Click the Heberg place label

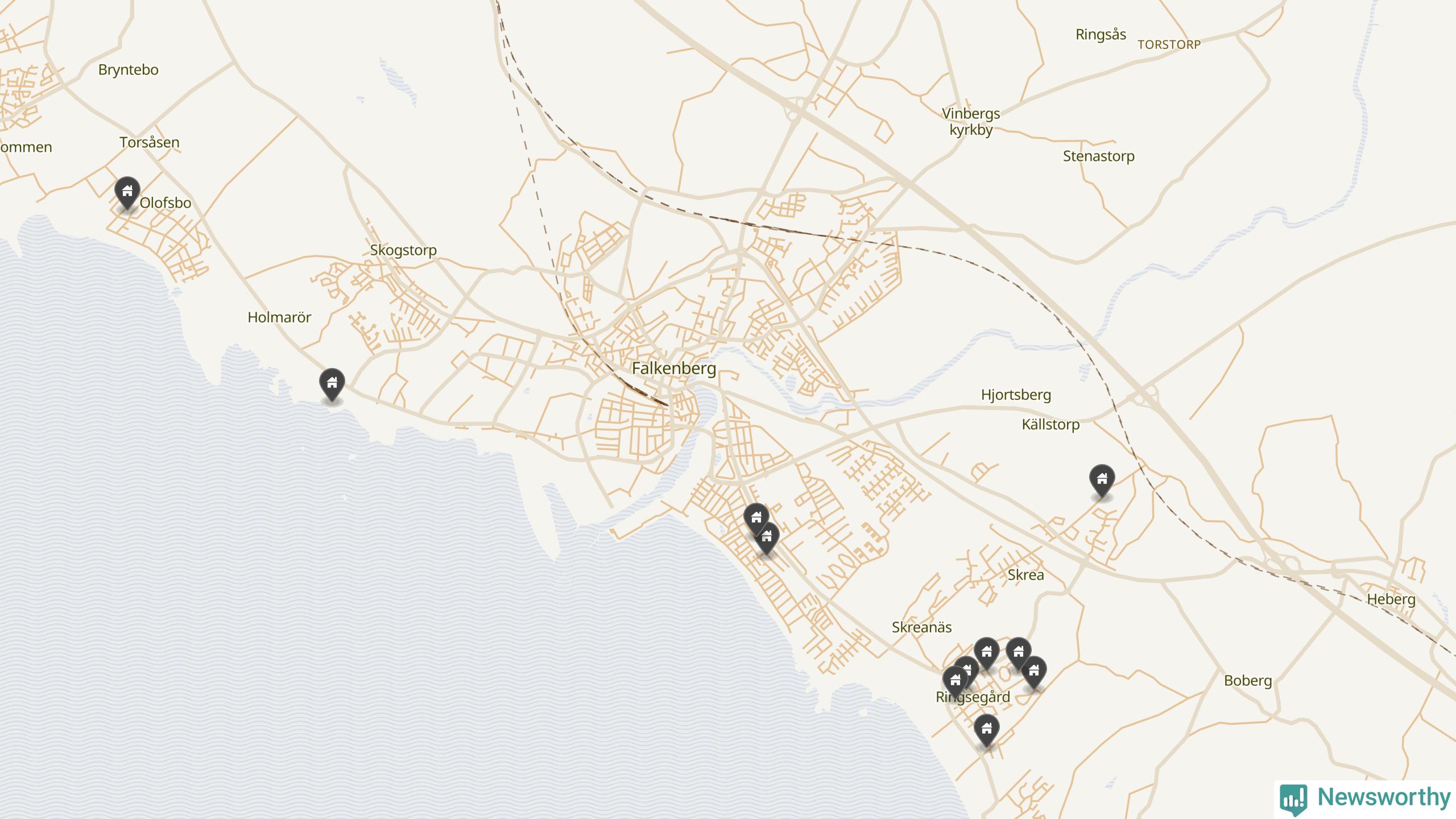(1391, 599)
